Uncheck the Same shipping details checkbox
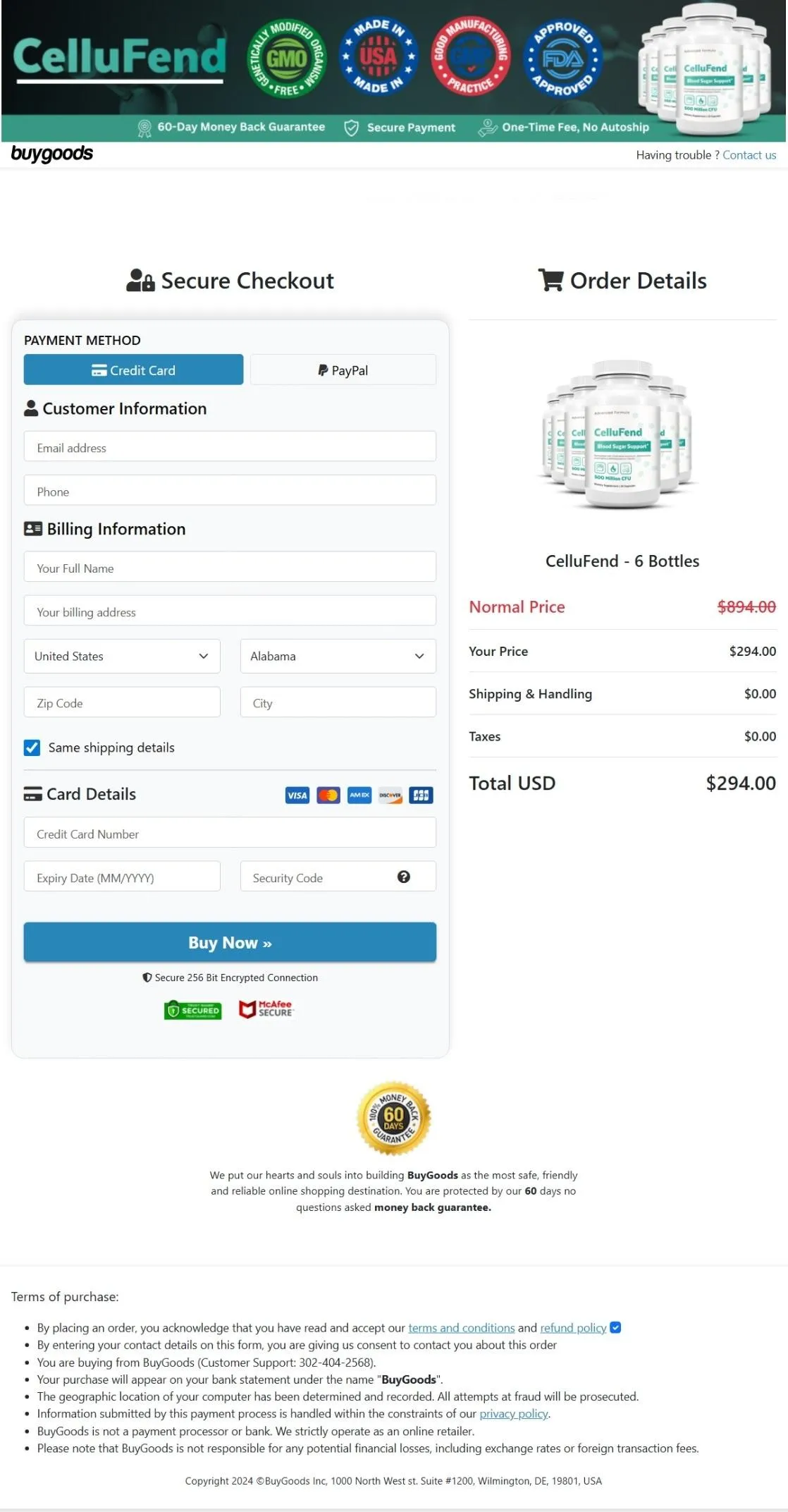788x1512 pixels. (x=32, y=748)
